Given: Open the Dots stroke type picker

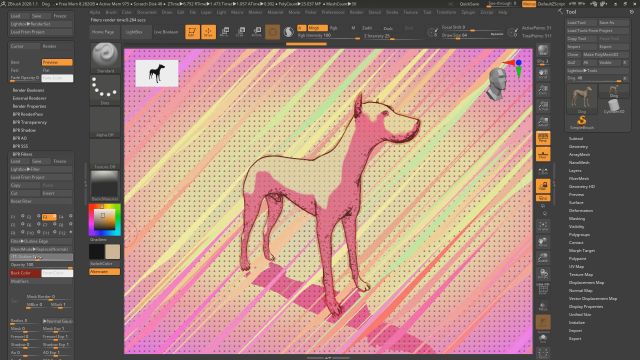Looking at the screenshot, I should click(105, 89).
